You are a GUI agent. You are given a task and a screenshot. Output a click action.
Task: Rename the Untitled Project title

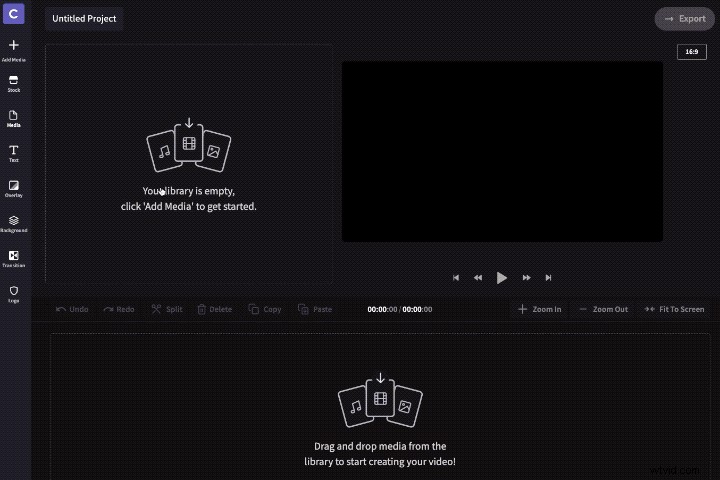(84, 18)
